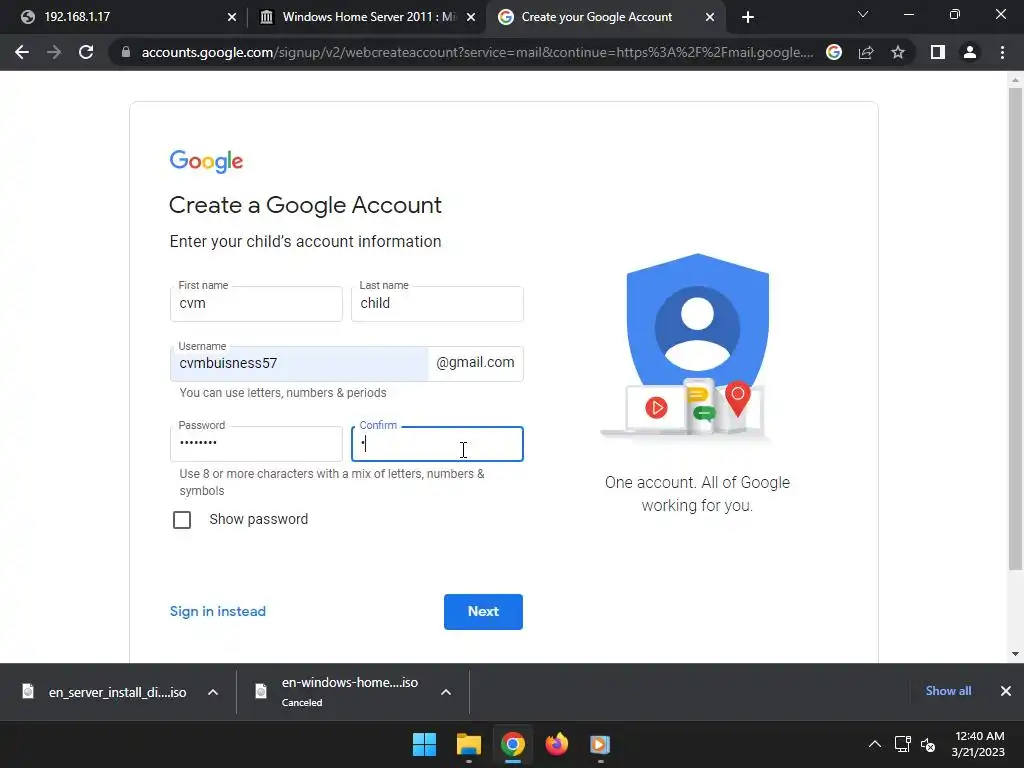Click the Google logo

[206, 161]
